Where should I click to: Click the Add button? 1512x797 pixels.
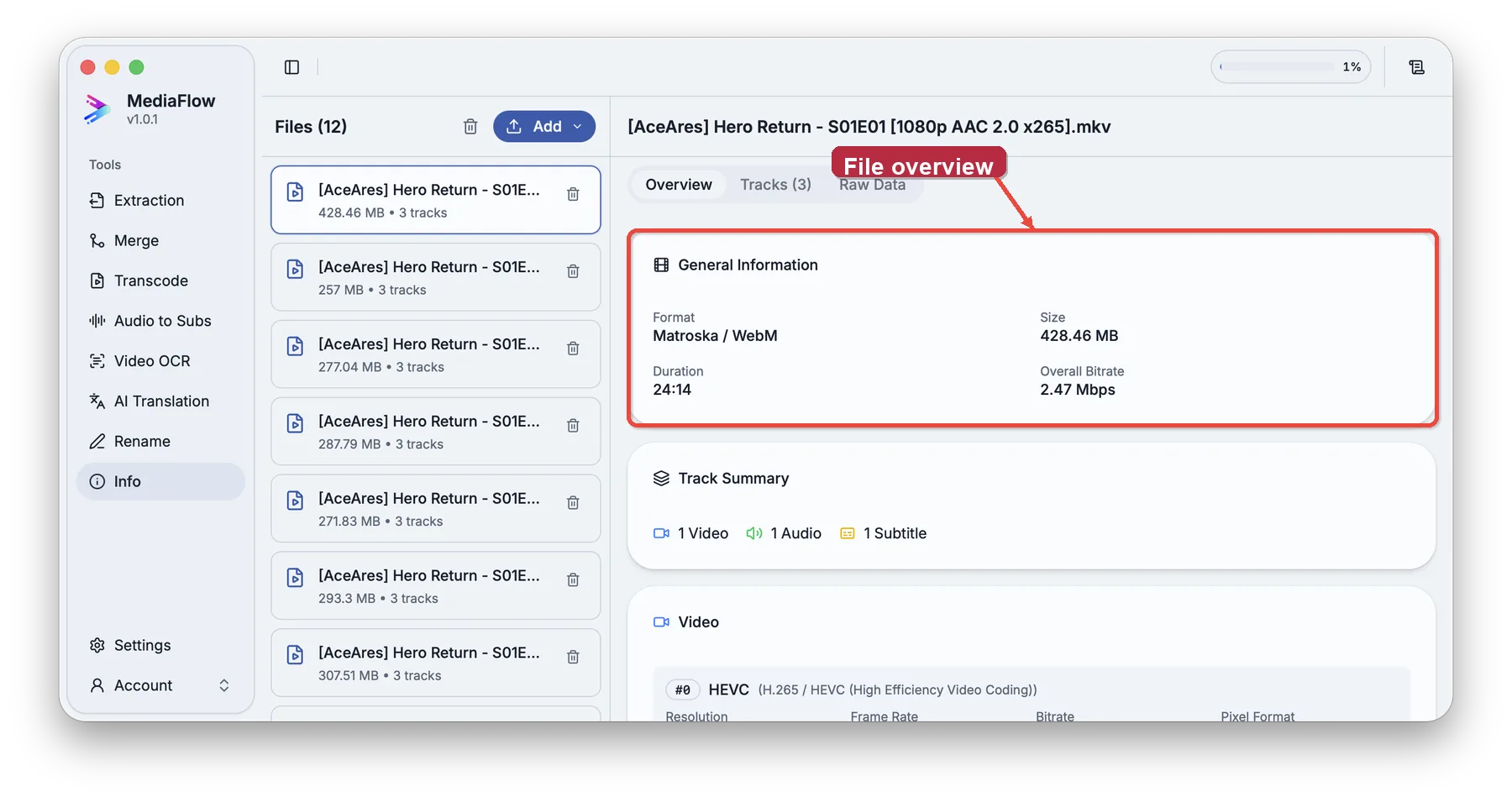(543, 127)
